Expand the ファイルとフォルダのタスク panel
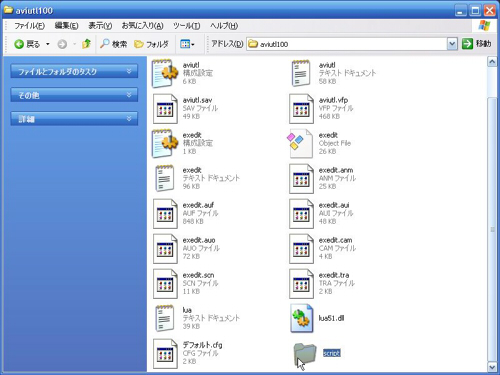Image resolution: width=500 pixels, height=375 pixels. tap(74, 71)
